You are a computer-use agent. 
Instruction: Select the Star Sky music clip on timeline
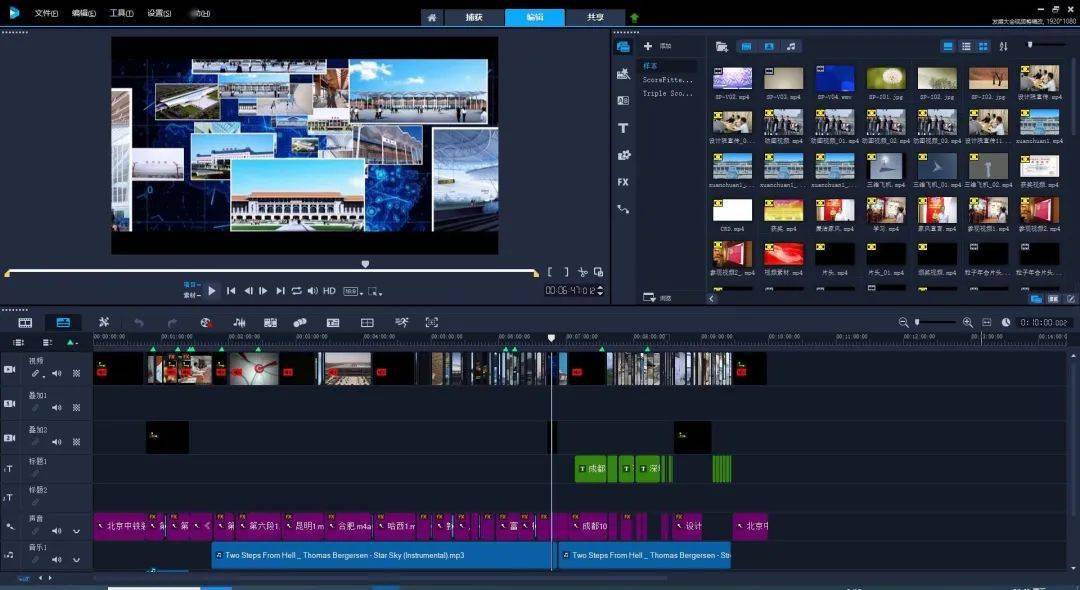(380, 555)
